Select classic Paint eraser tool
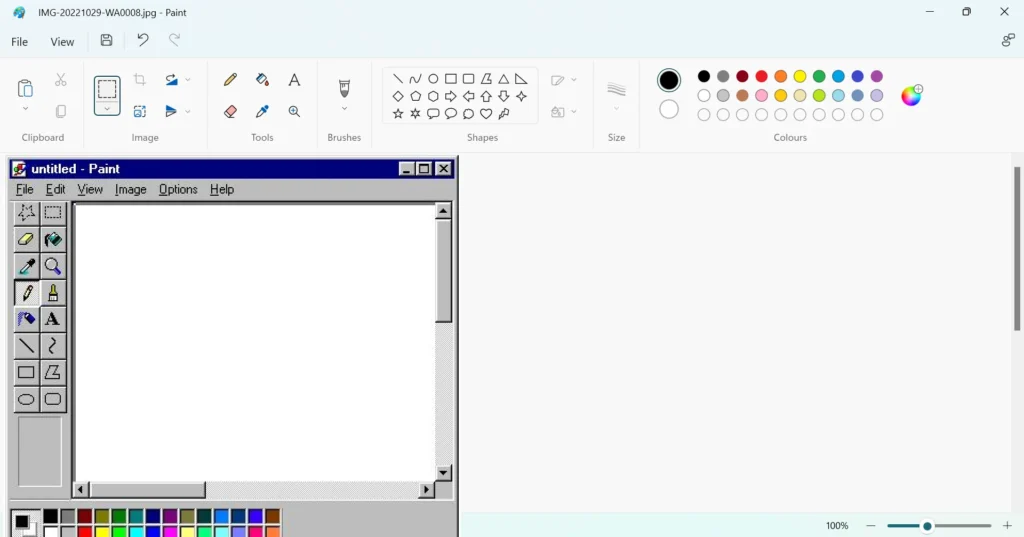The image size is (1024, 537). click(x=26, y=239)
